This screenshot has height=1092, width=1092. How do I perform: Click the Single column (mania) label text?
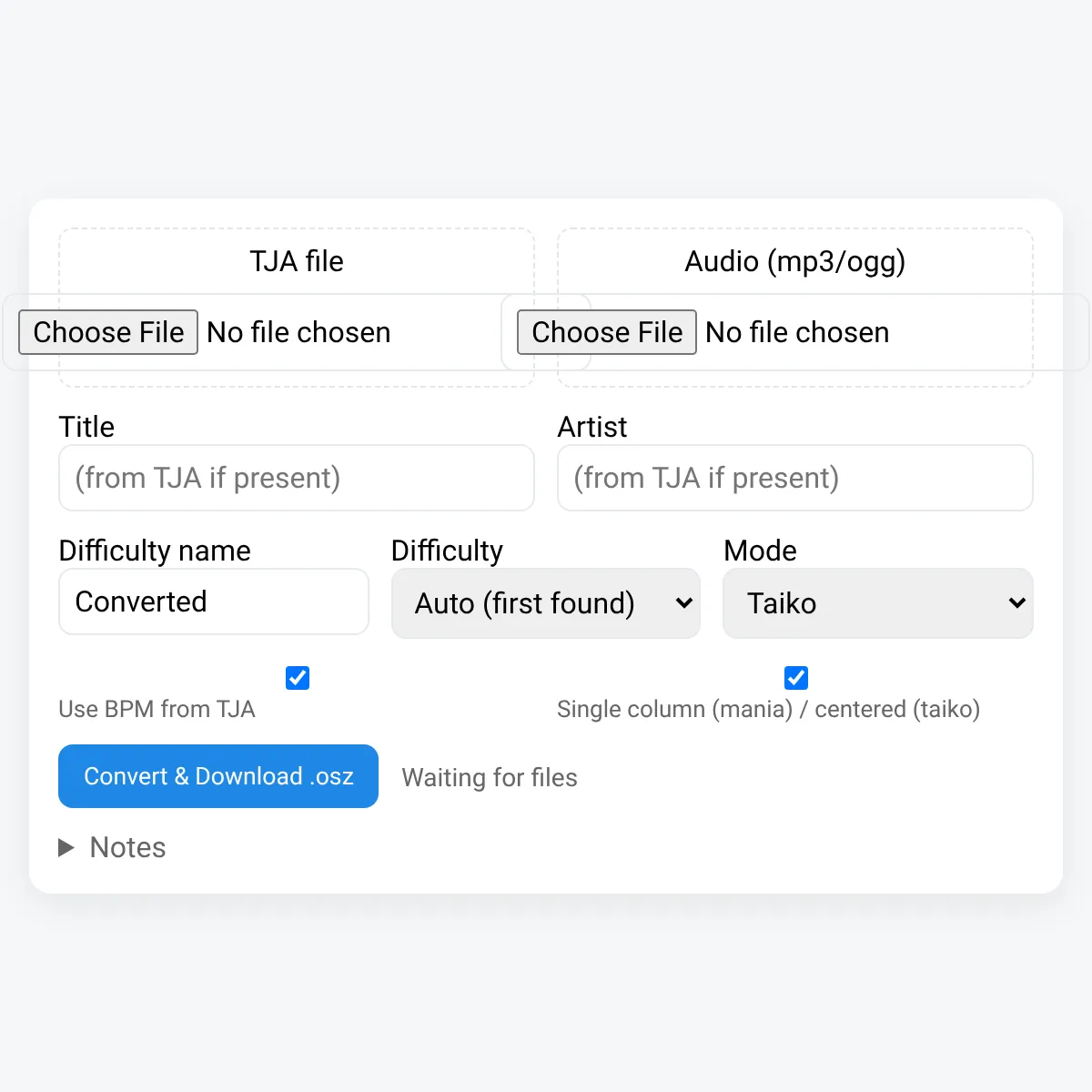675,710
